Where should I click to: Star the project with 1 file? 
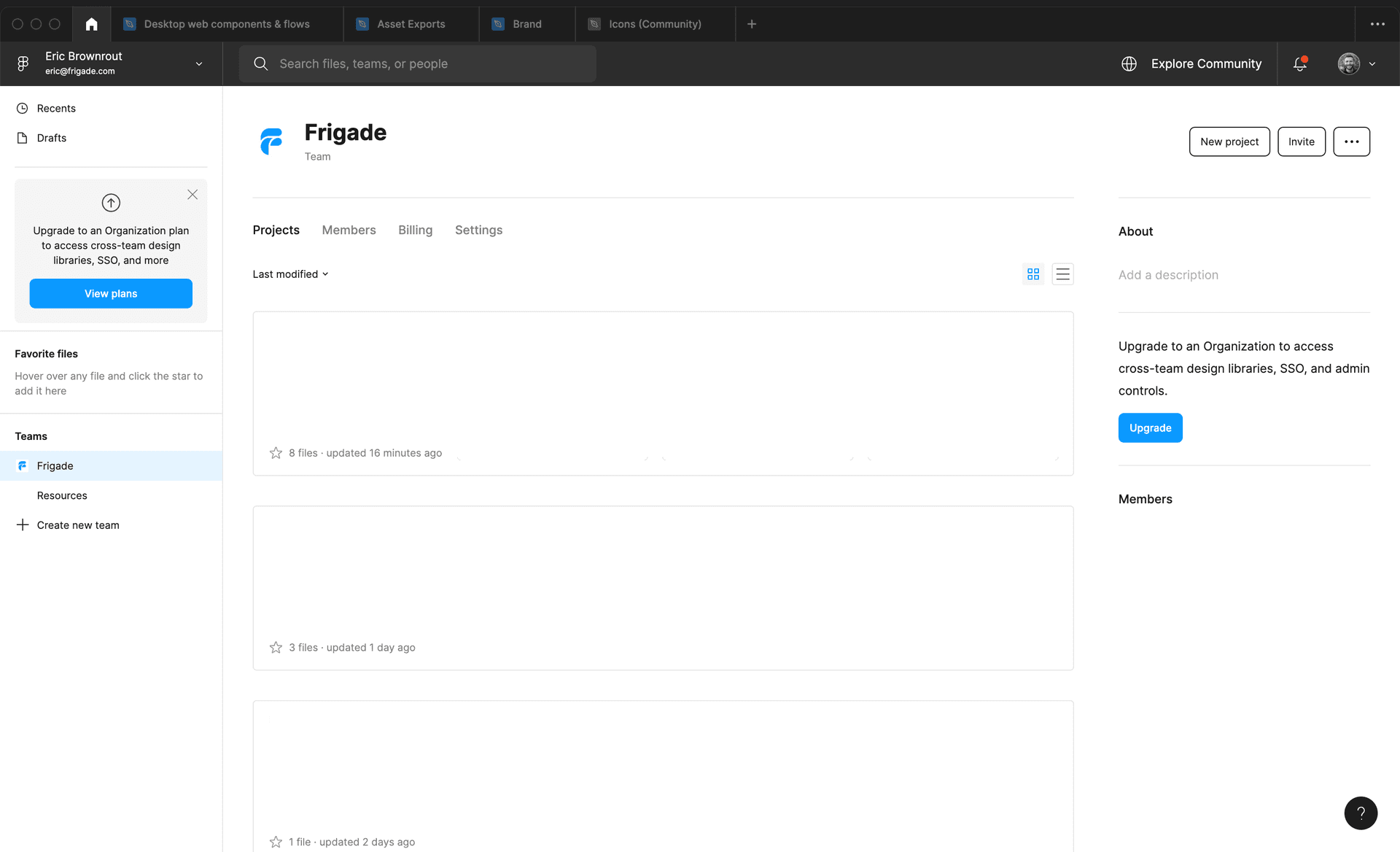click(x=276, y=842)
